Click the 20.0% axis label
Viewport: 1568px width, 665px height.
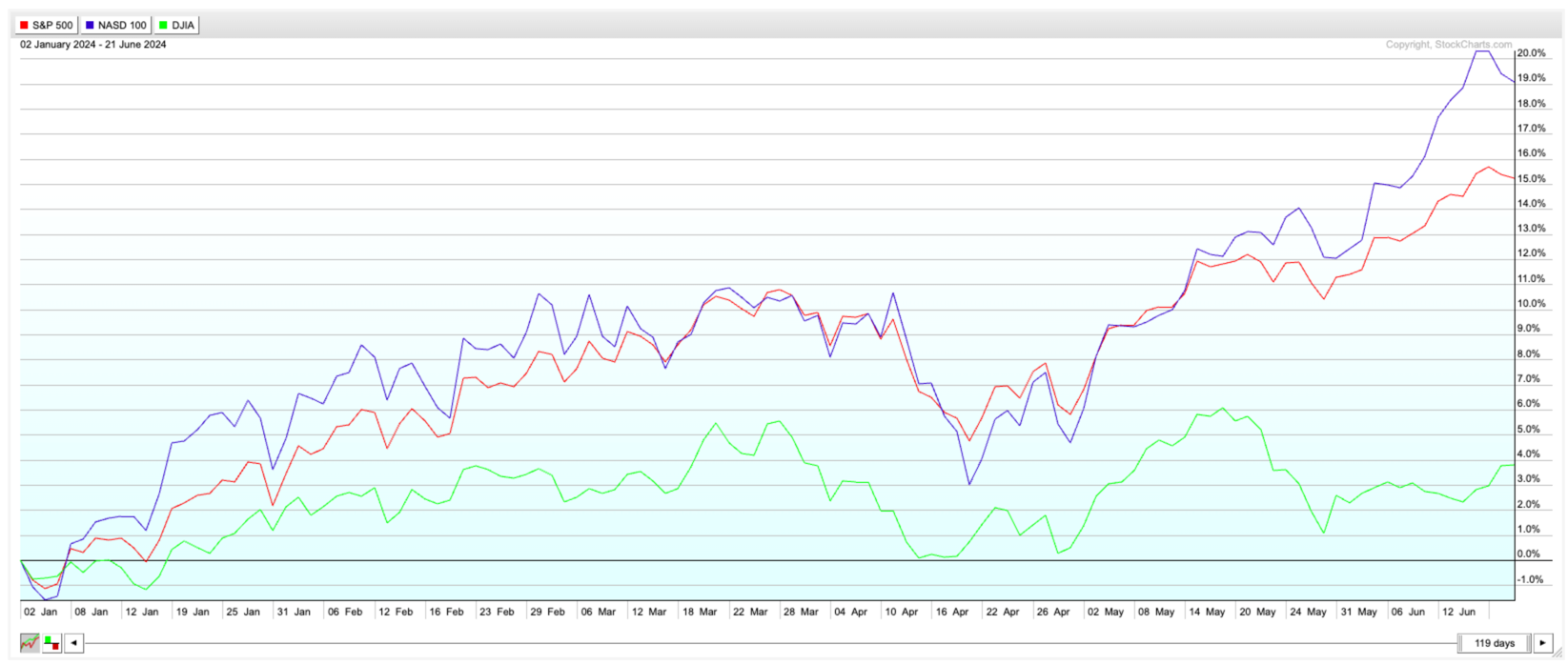point(1532,53)
